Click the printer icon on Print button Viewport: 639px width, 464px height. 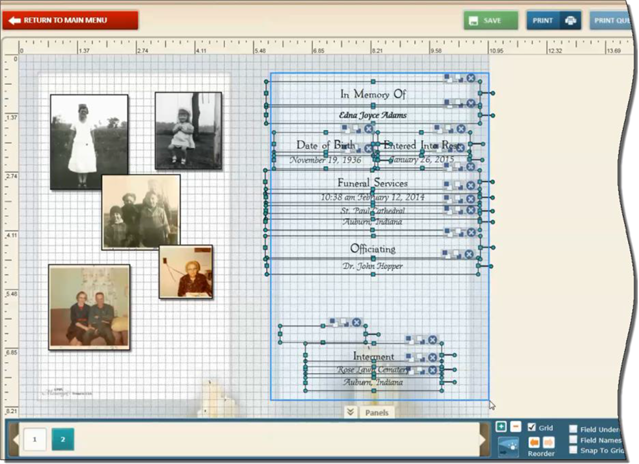[x=570, y=20]
